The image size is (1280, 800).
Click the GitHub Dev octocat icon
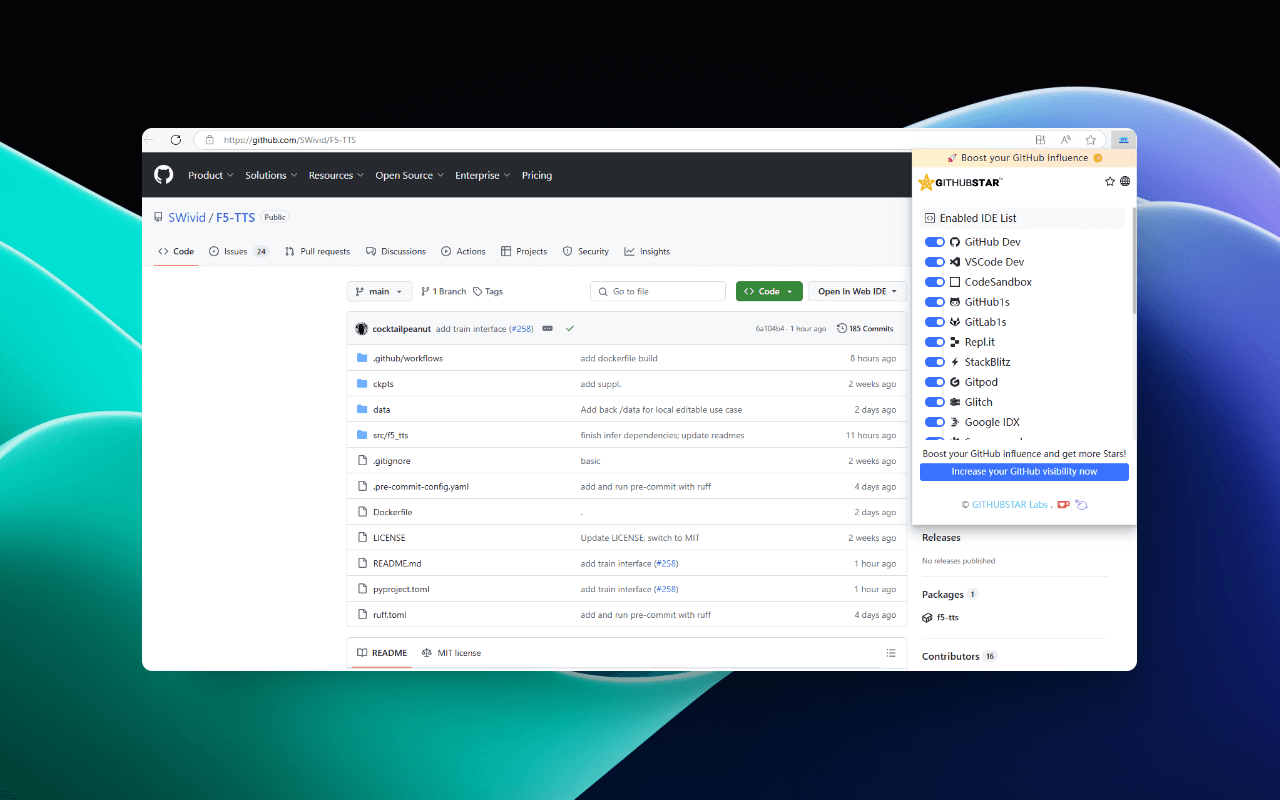coord(955,242)
